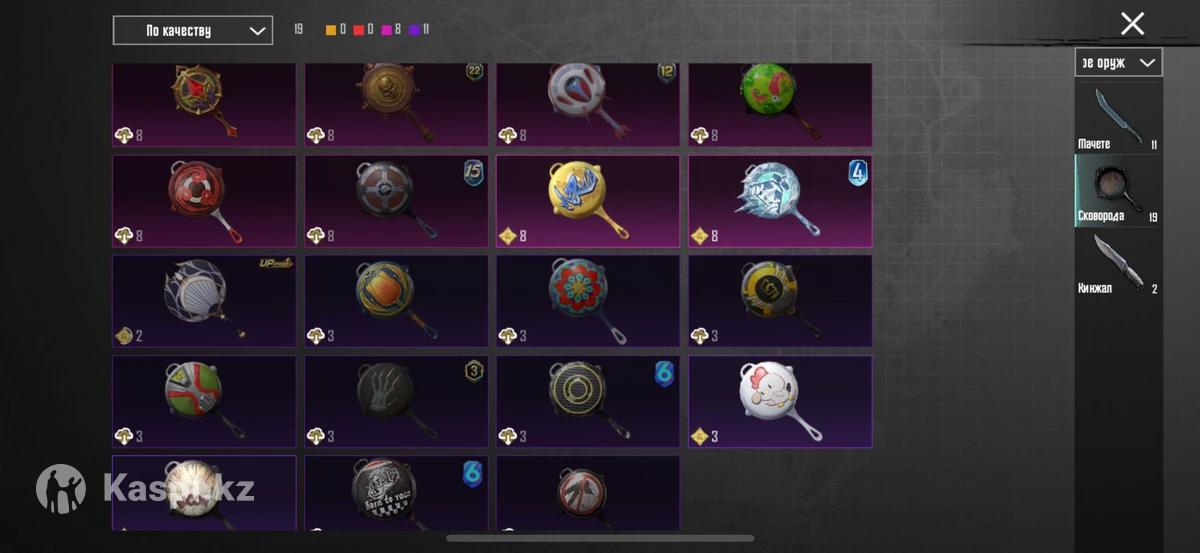Select the flower-pattern pan skin
Screen dimensions: 1200x553
point(588,301)
